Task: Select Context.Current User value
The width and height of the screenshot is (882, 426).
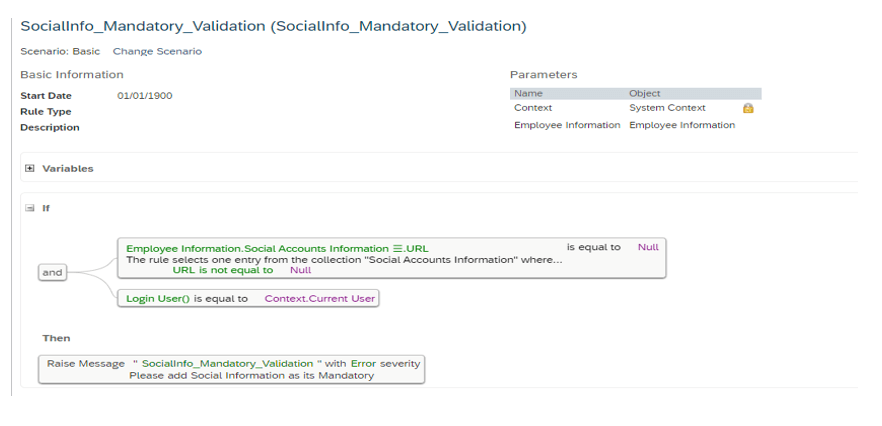Action: click(x=320, y=299)
